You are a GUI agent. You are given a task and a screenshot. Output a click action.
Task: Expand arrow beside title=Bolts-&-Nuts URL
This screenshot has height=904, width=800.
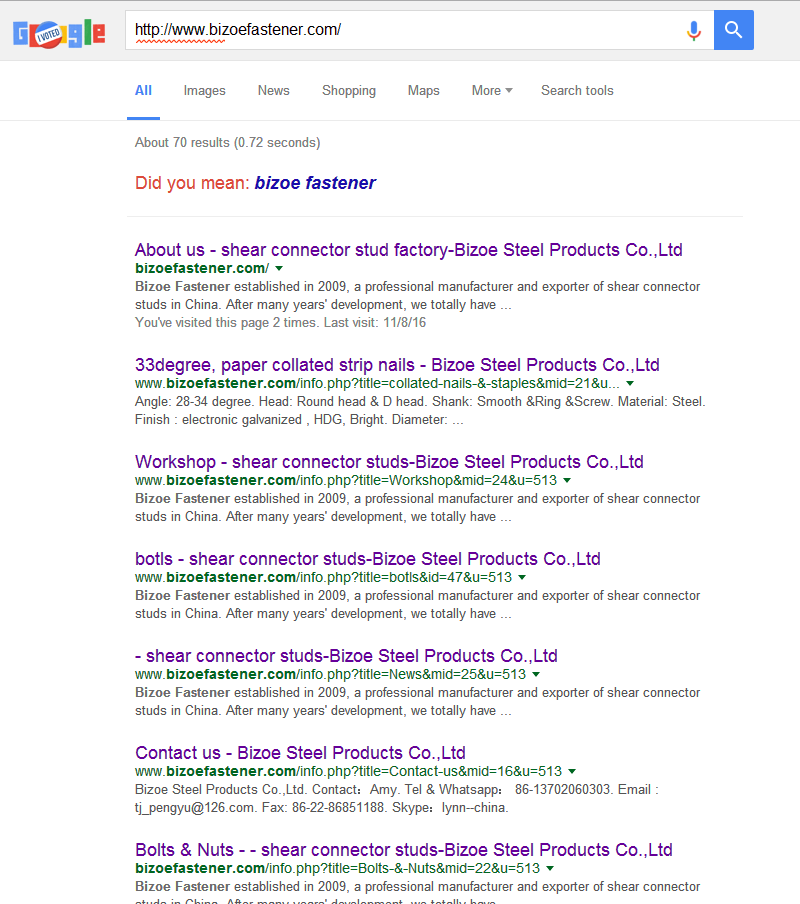point(550,868)
